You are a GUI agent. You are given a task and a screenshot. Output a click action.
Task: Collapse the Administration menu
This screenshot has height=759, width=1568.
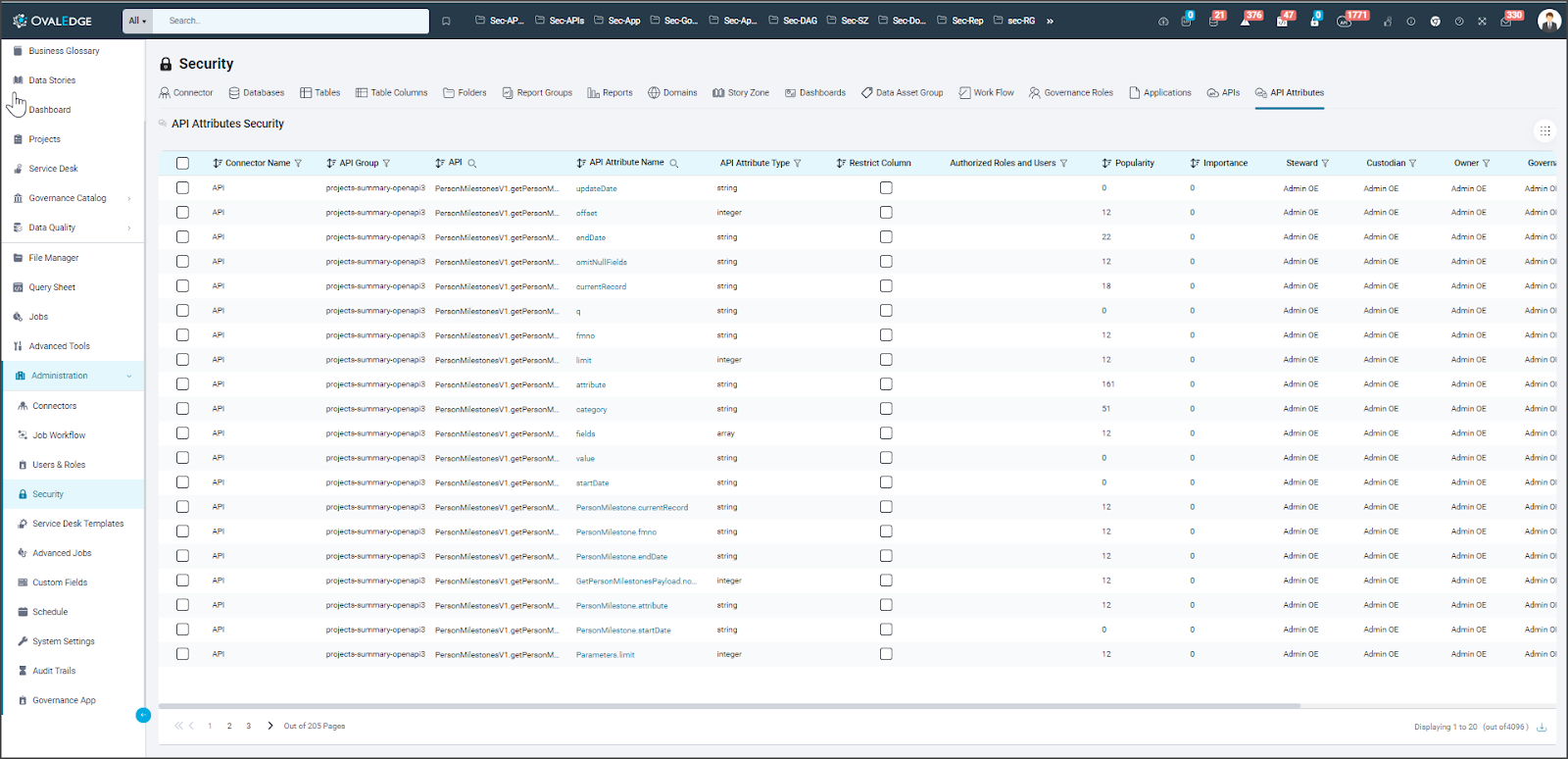(129, 377)
